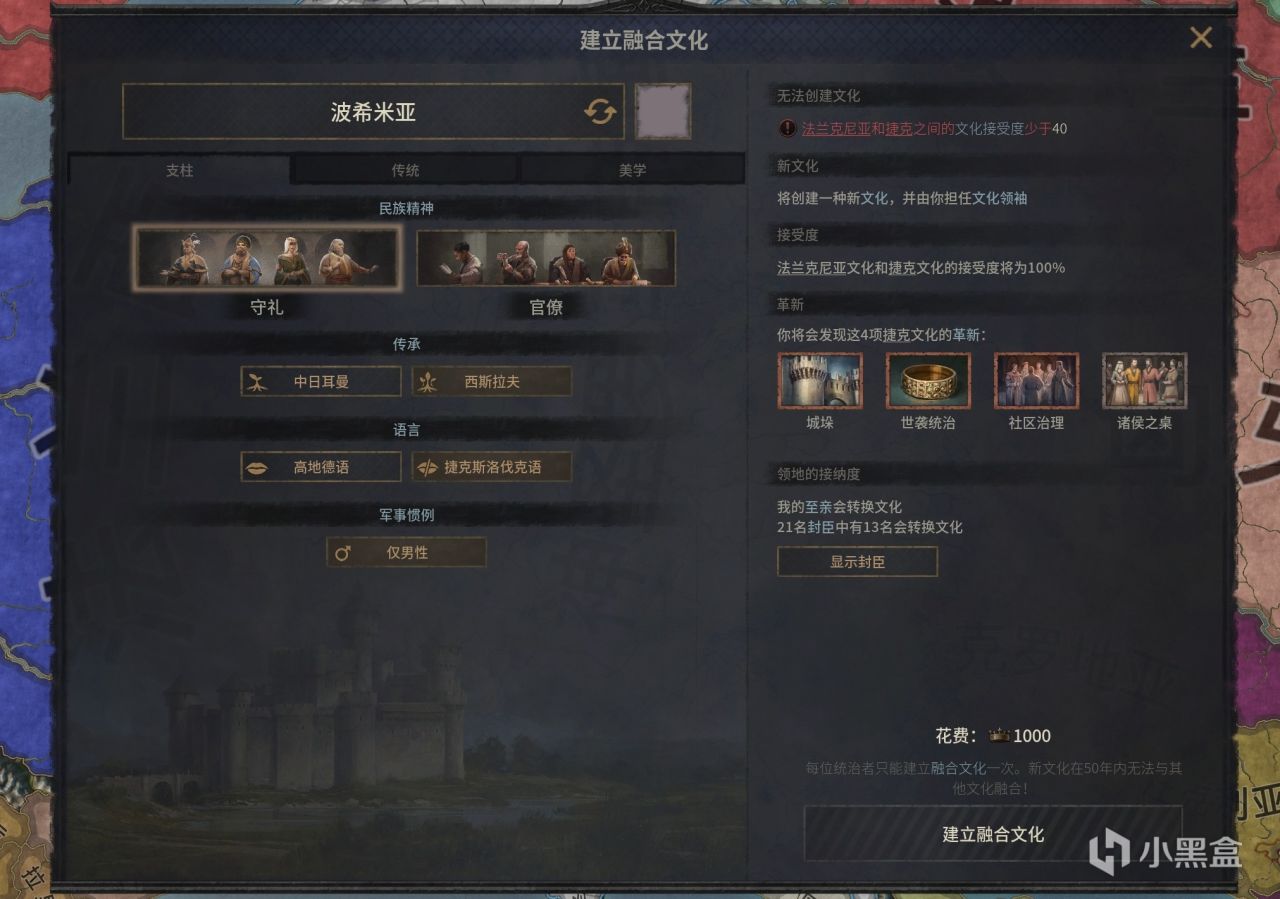
Task: Open the 仅男性 martial custom selector
Action: click(x=406, y=552)
